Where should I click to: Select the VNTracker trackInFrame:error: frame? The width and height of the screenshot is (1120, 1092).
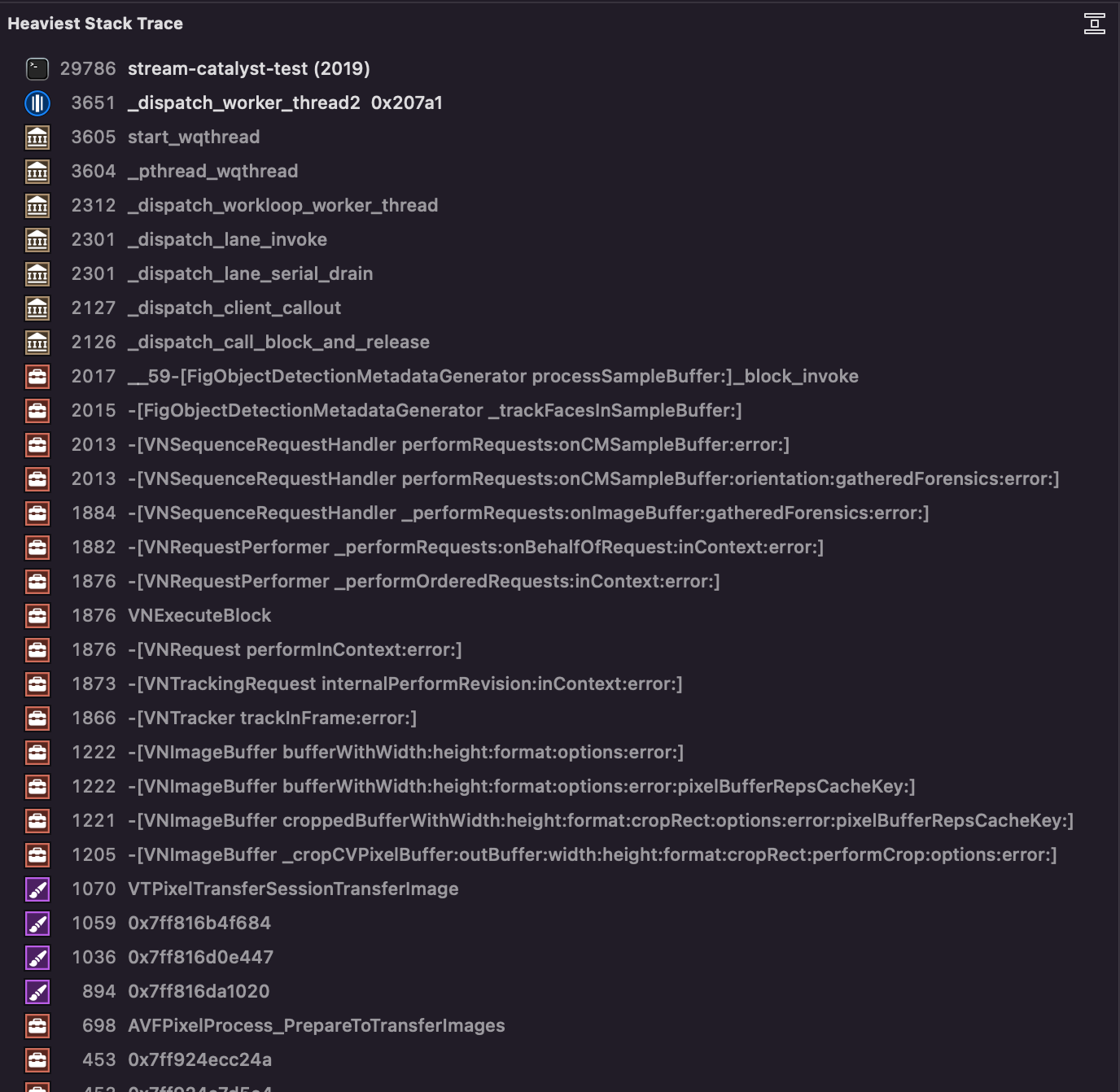coord(272,719)
